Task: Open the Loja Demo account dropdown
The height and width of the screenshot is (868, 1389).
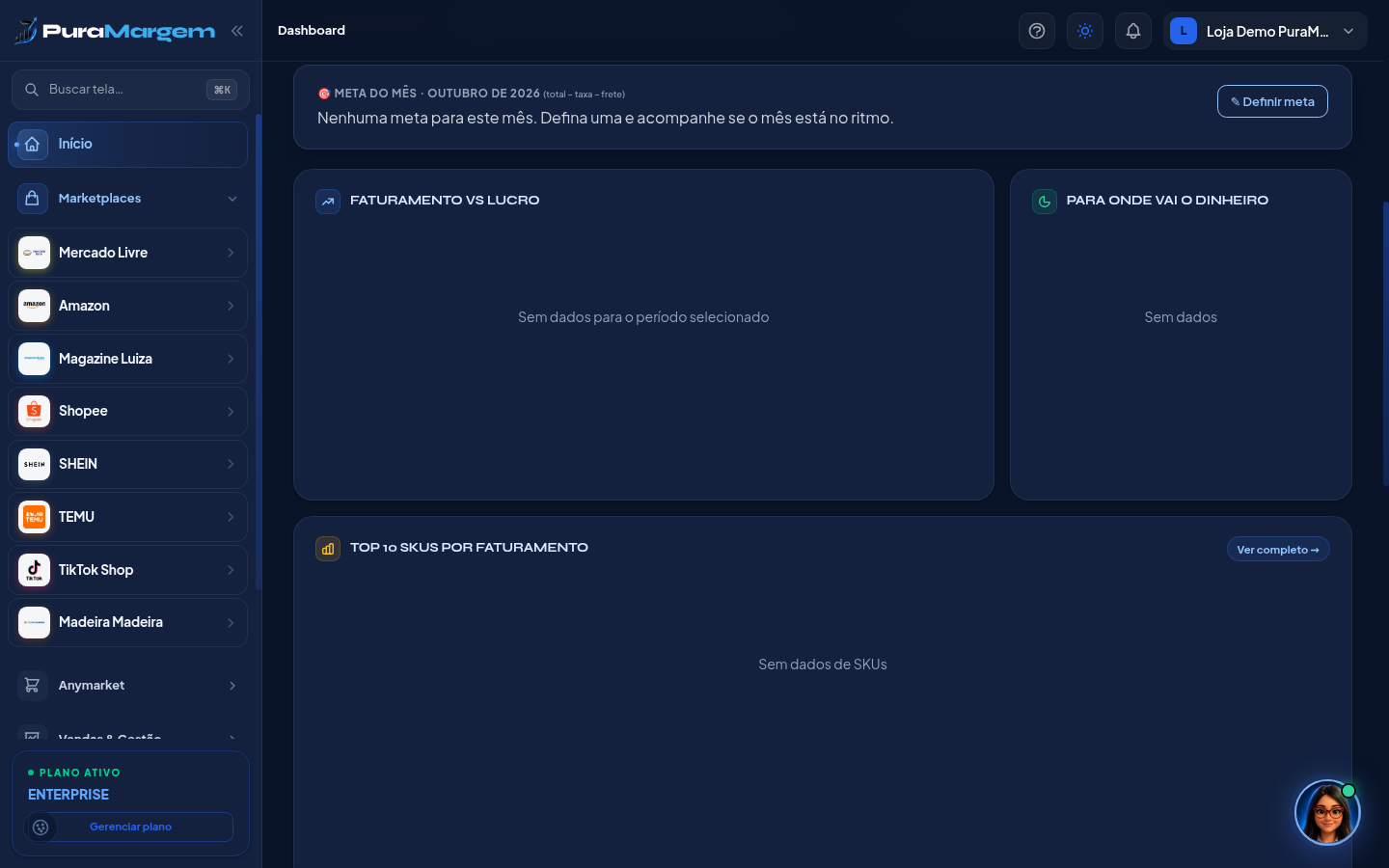Action: (x=1266, y=31)
